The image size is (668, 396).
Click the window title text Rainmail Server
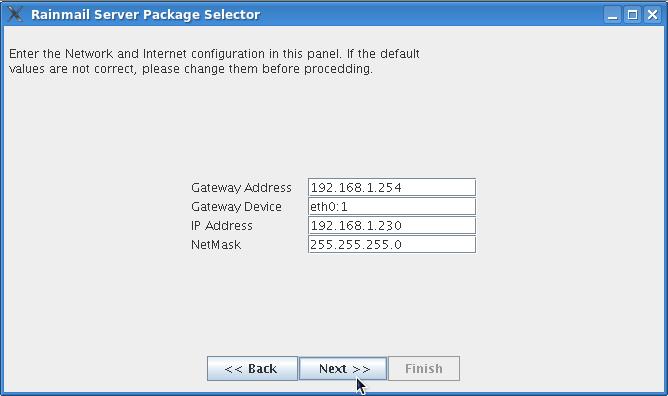pos(85,14)
